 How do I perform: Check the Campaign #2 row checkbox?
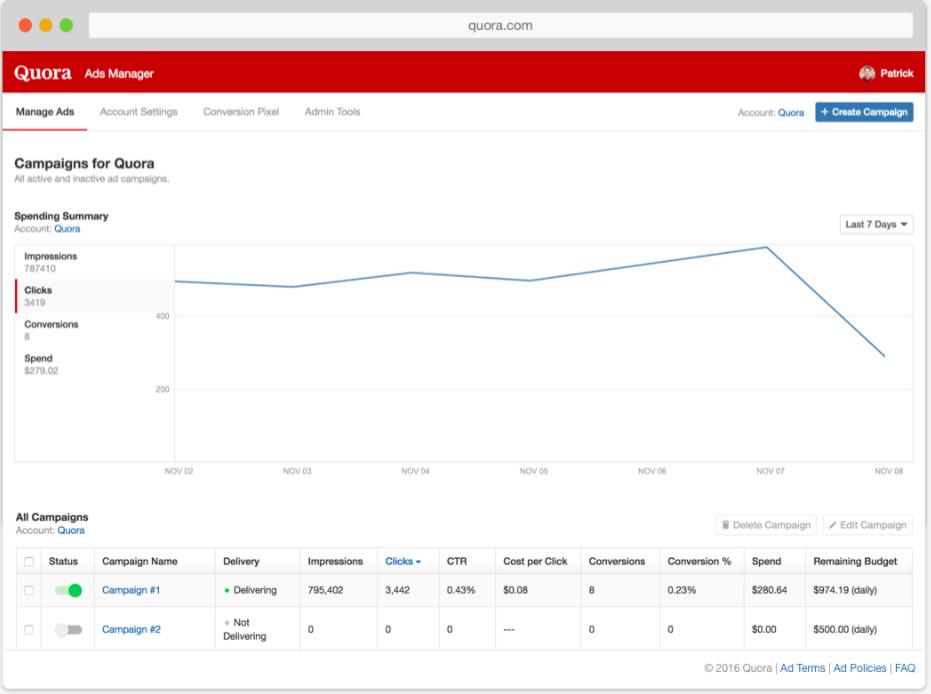28,629
